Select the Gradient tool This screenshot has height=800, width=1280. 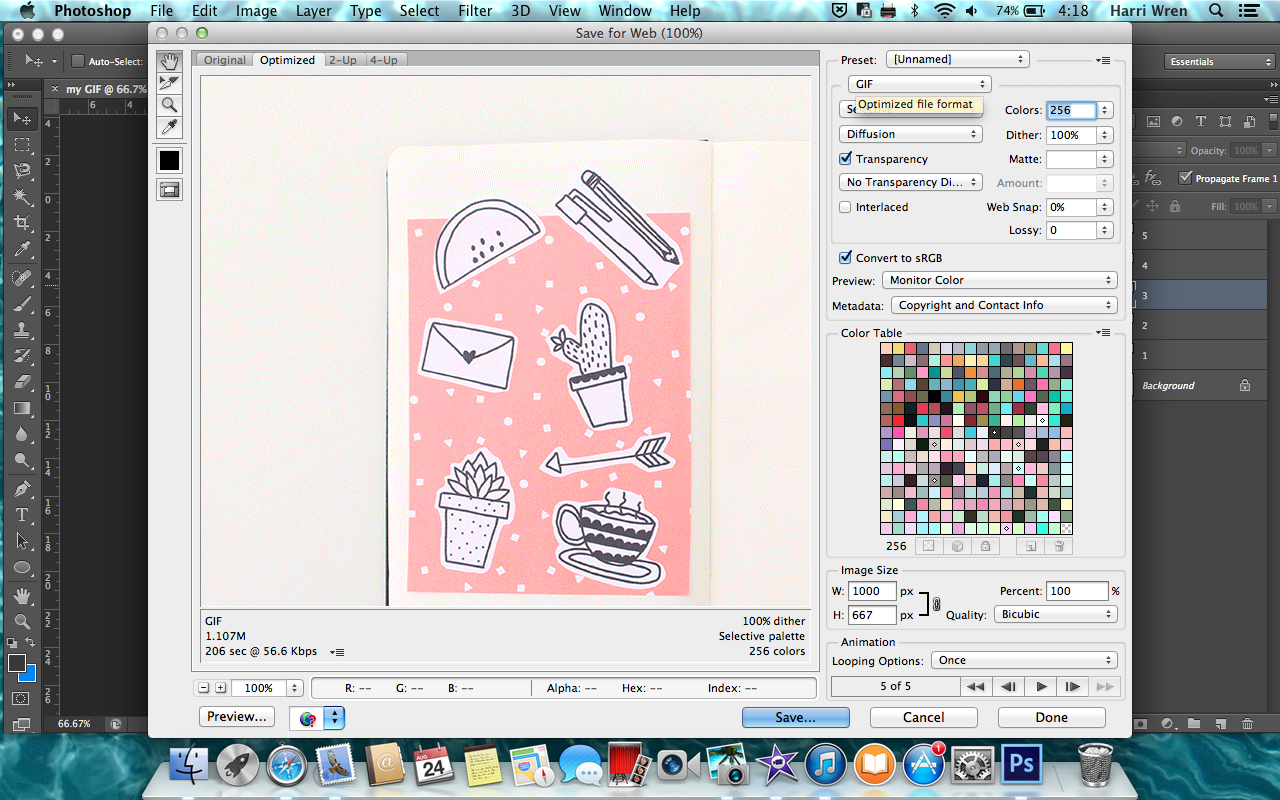coord(21,408)
